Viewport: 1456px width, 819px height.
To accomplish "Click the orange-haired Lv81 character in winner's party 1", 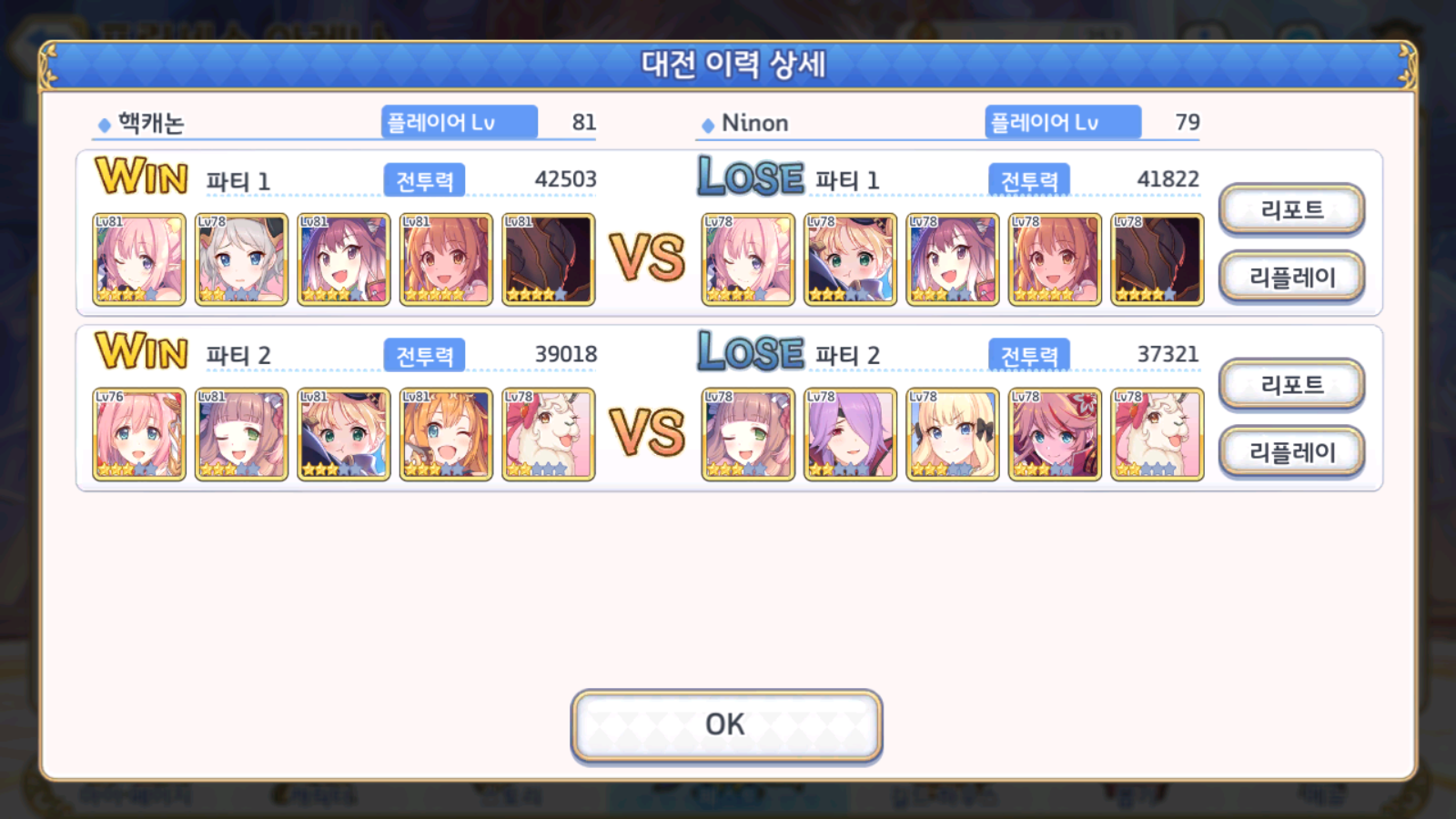I will click(446, 259).
